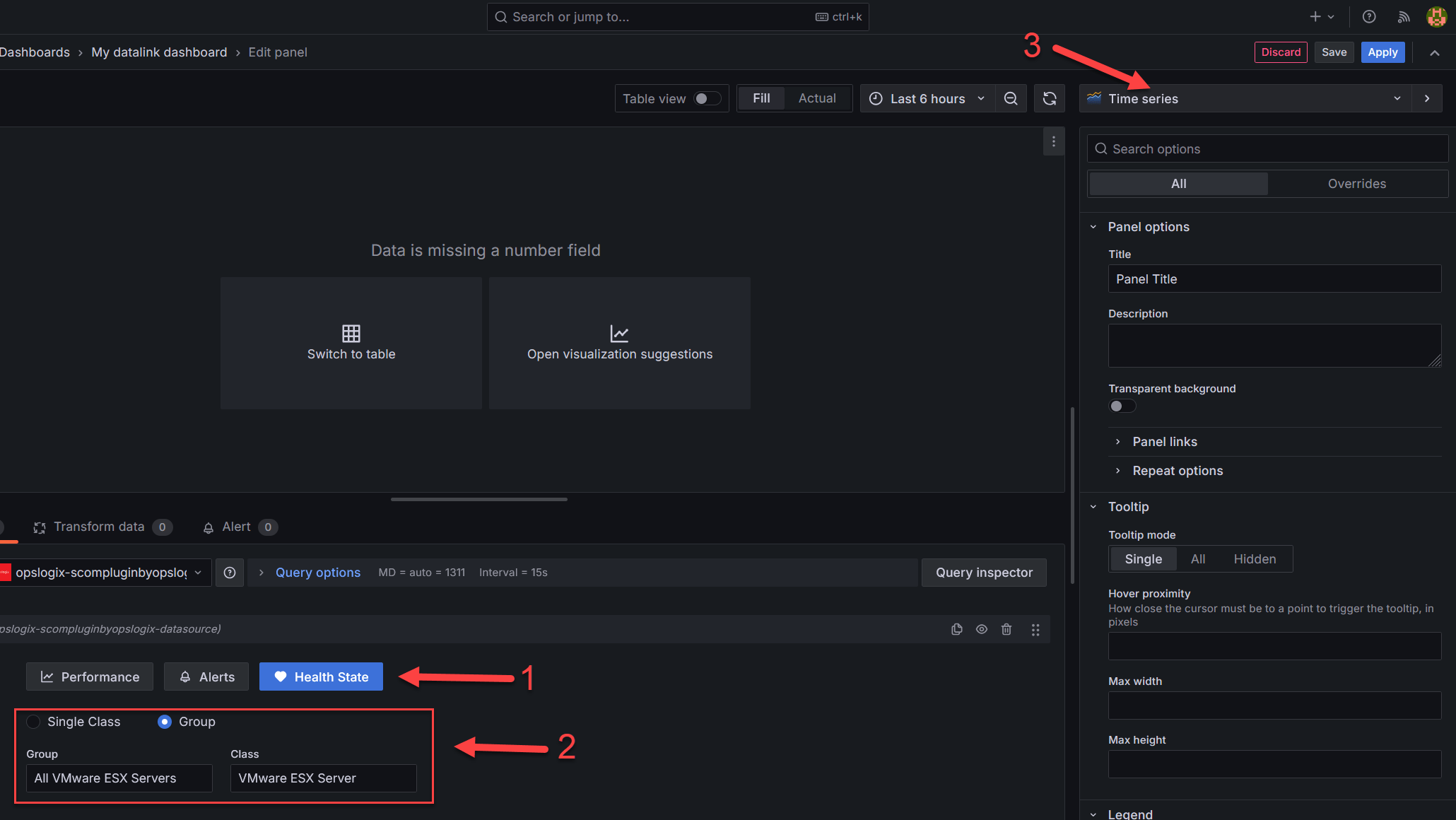This screenshot has height=820, width=1456.
Task: Click the Max width input field
Action: 1274,705
